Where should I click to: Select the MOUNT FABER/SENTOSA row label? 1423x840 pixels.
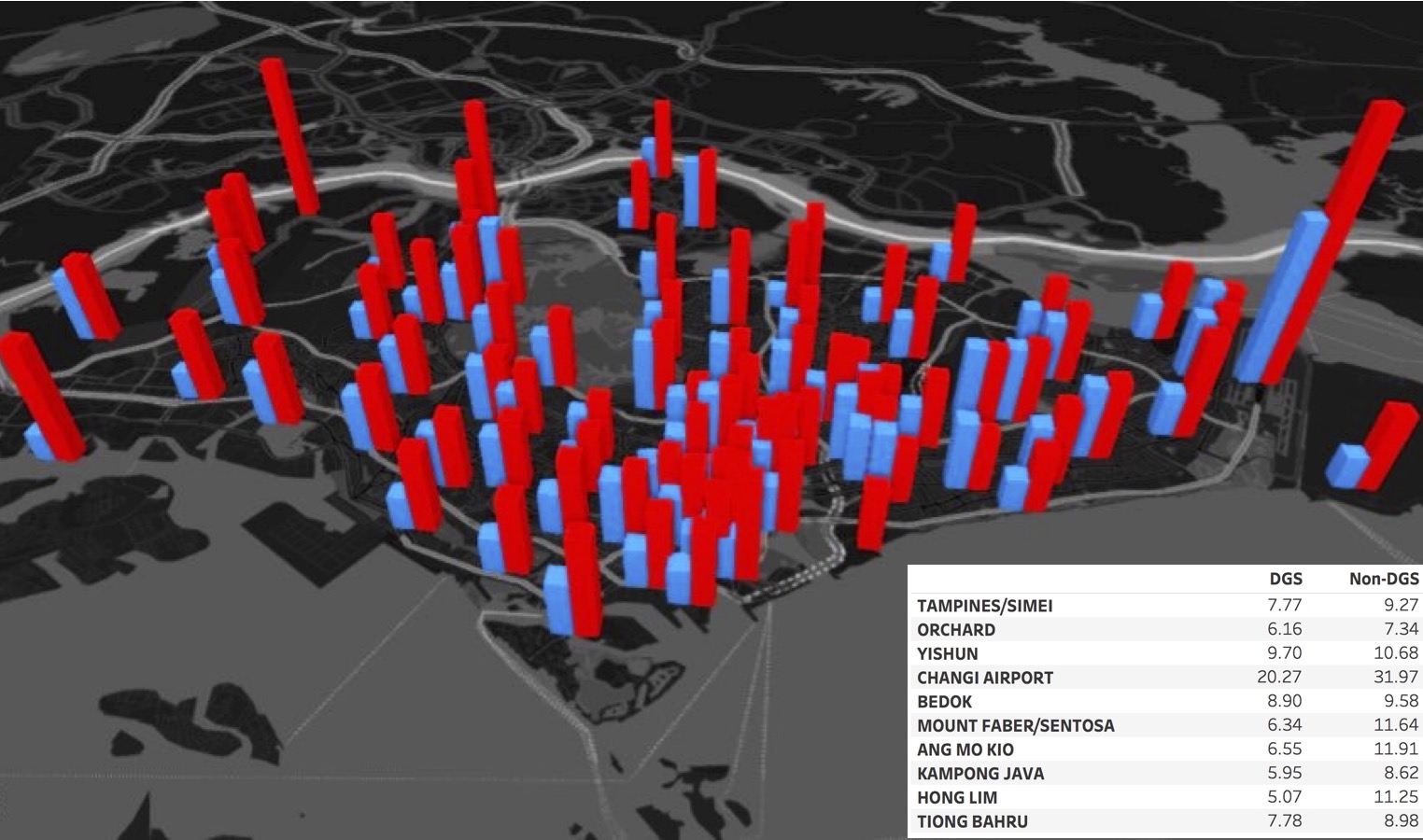click(x=1016, y=725)
